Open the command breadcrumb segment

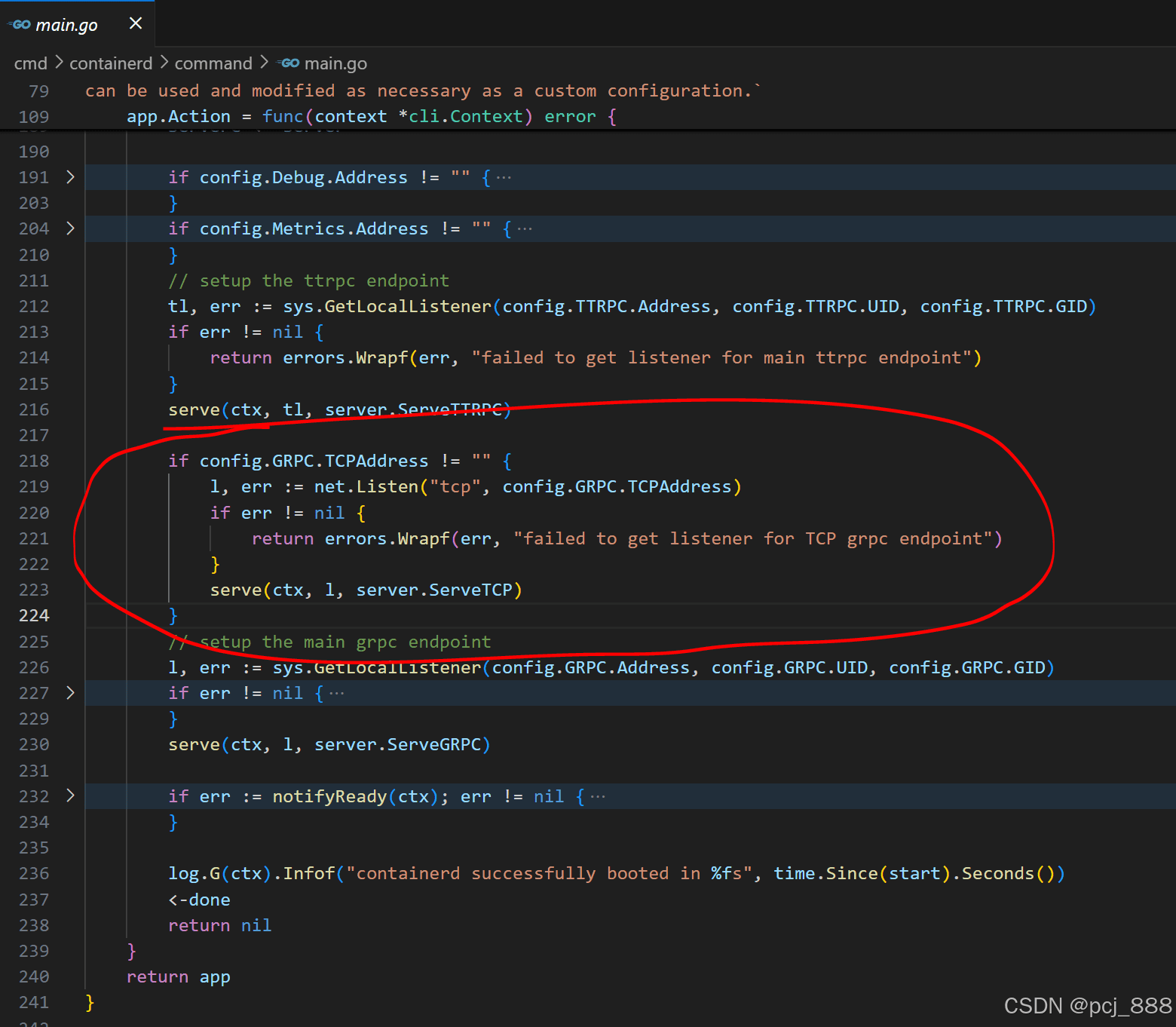click(x=213, y=63)
